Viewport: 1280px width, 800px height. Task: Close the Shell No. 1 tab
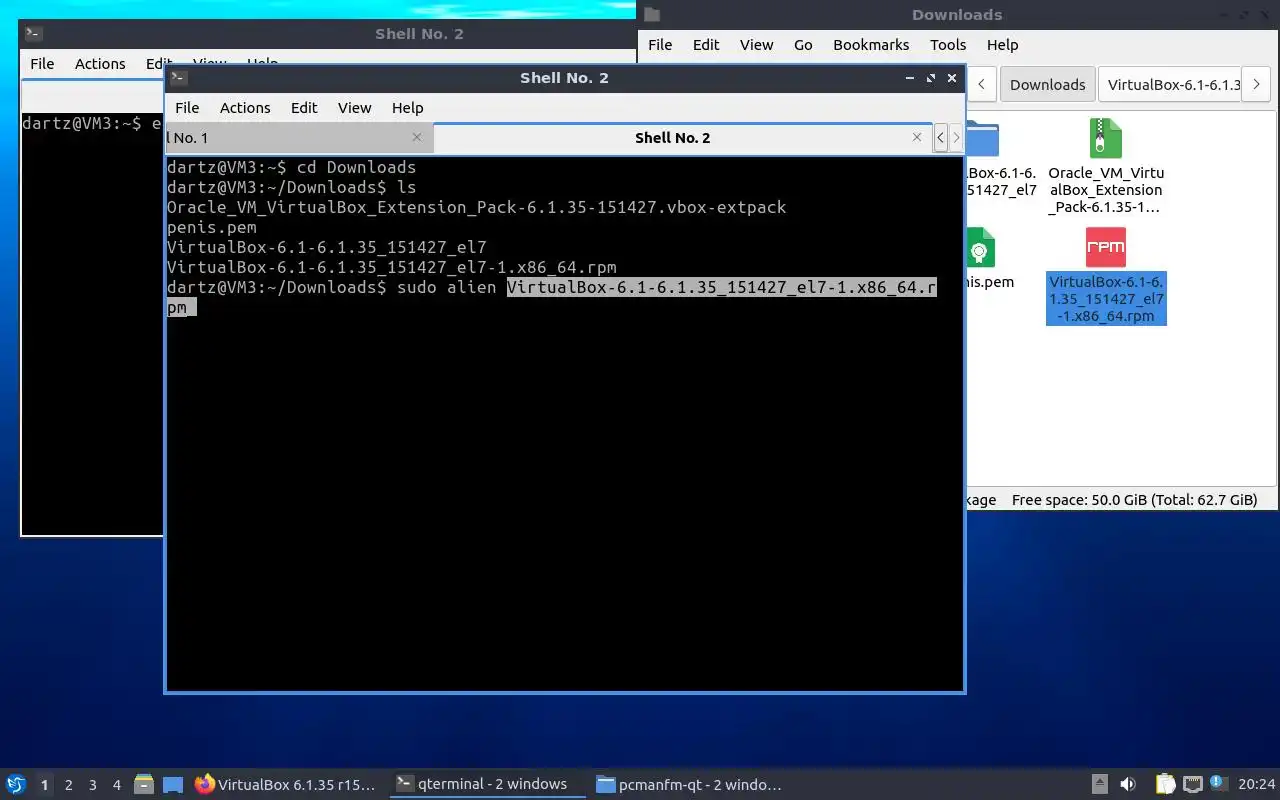pos(417,137)
